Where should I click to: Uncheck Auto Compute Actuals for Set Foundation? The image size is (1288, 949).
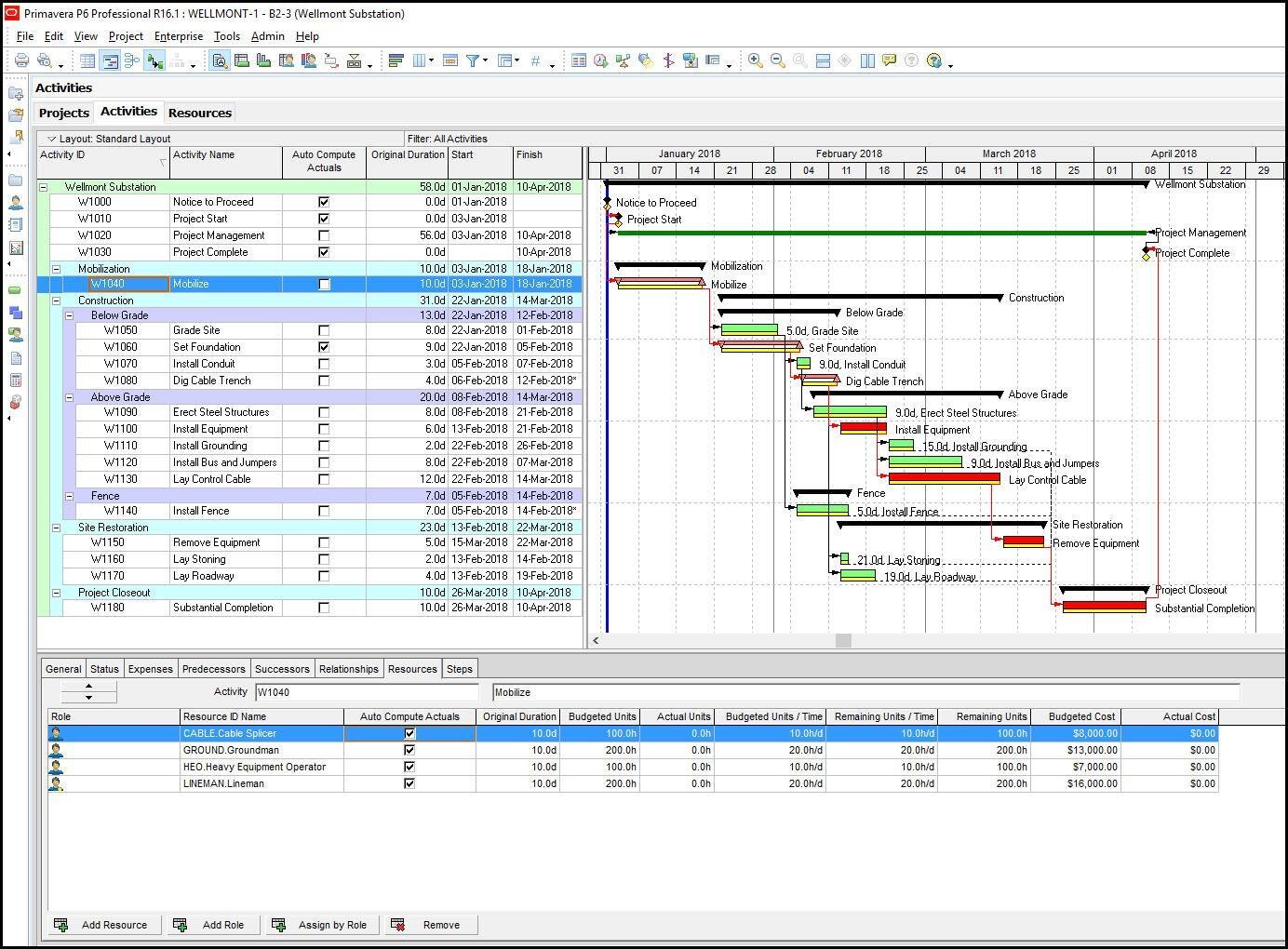click(324, 347)
